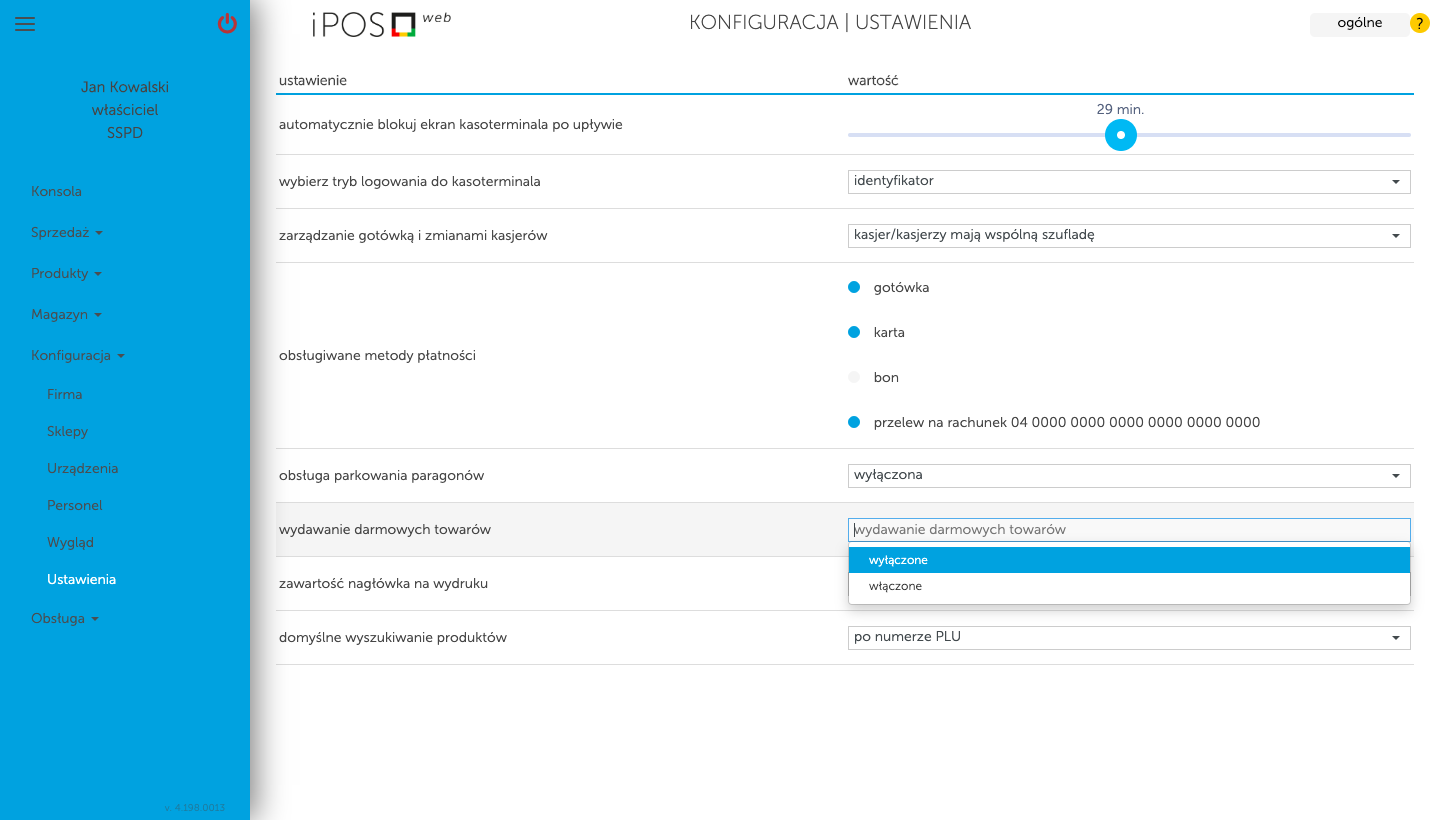Click the screen lock timeout slider handle
This screenshot has height=820, width=1440.
point(1121,135)
